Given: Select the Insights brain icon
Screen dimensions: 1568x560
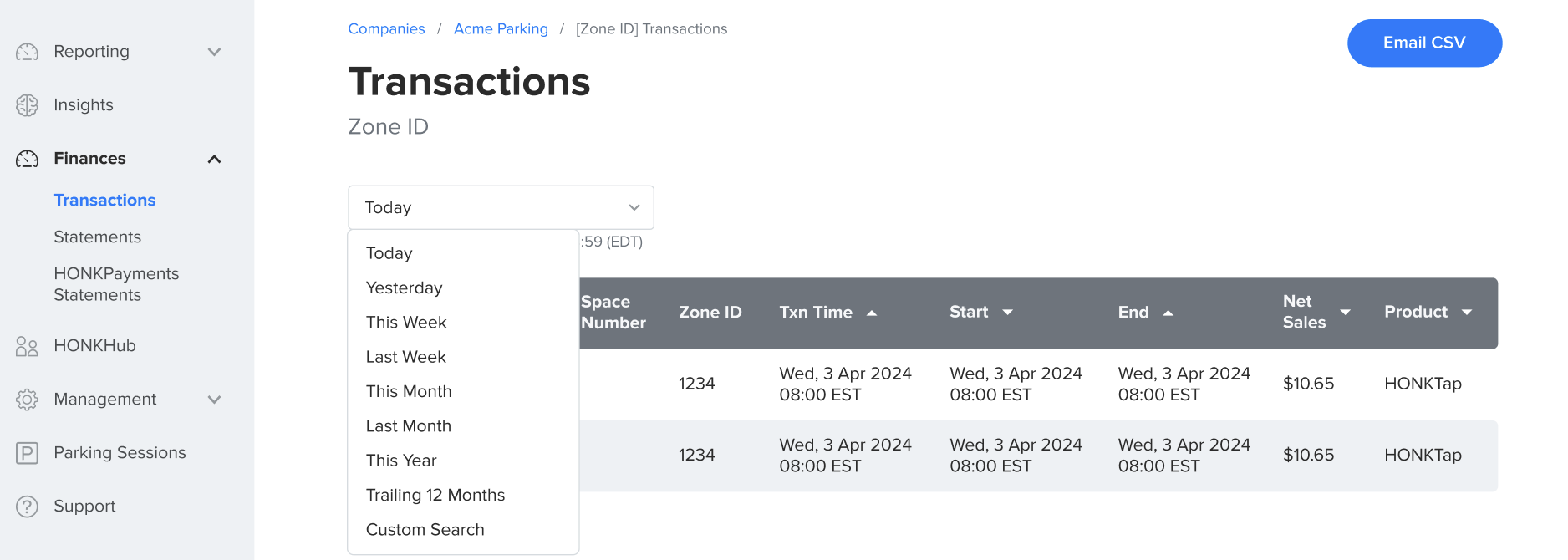Looking at the screenshot, I should point(27,104).
